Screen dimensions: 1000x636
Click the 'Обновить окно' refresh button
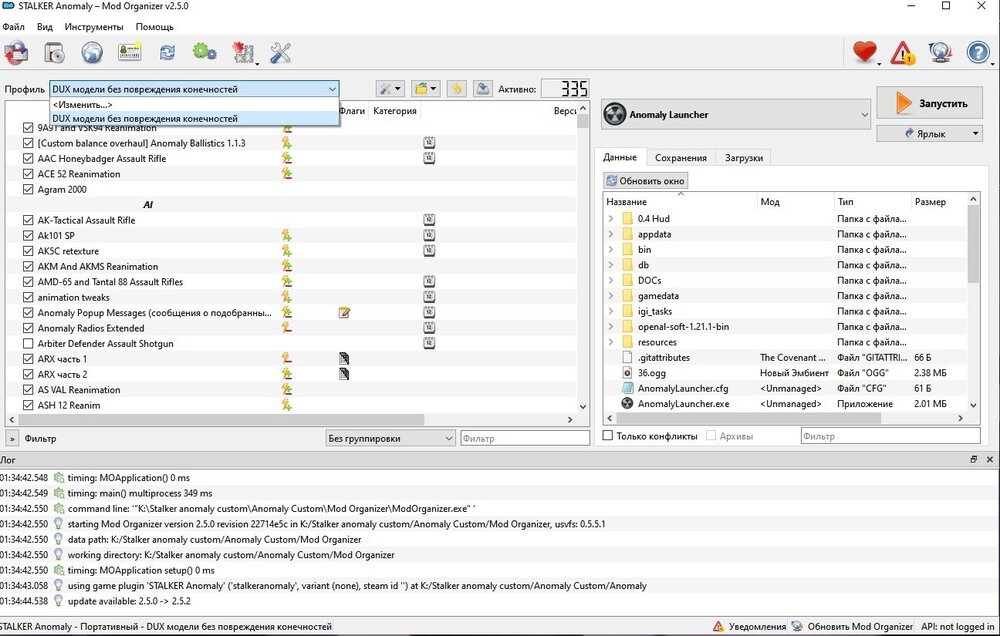646,181
